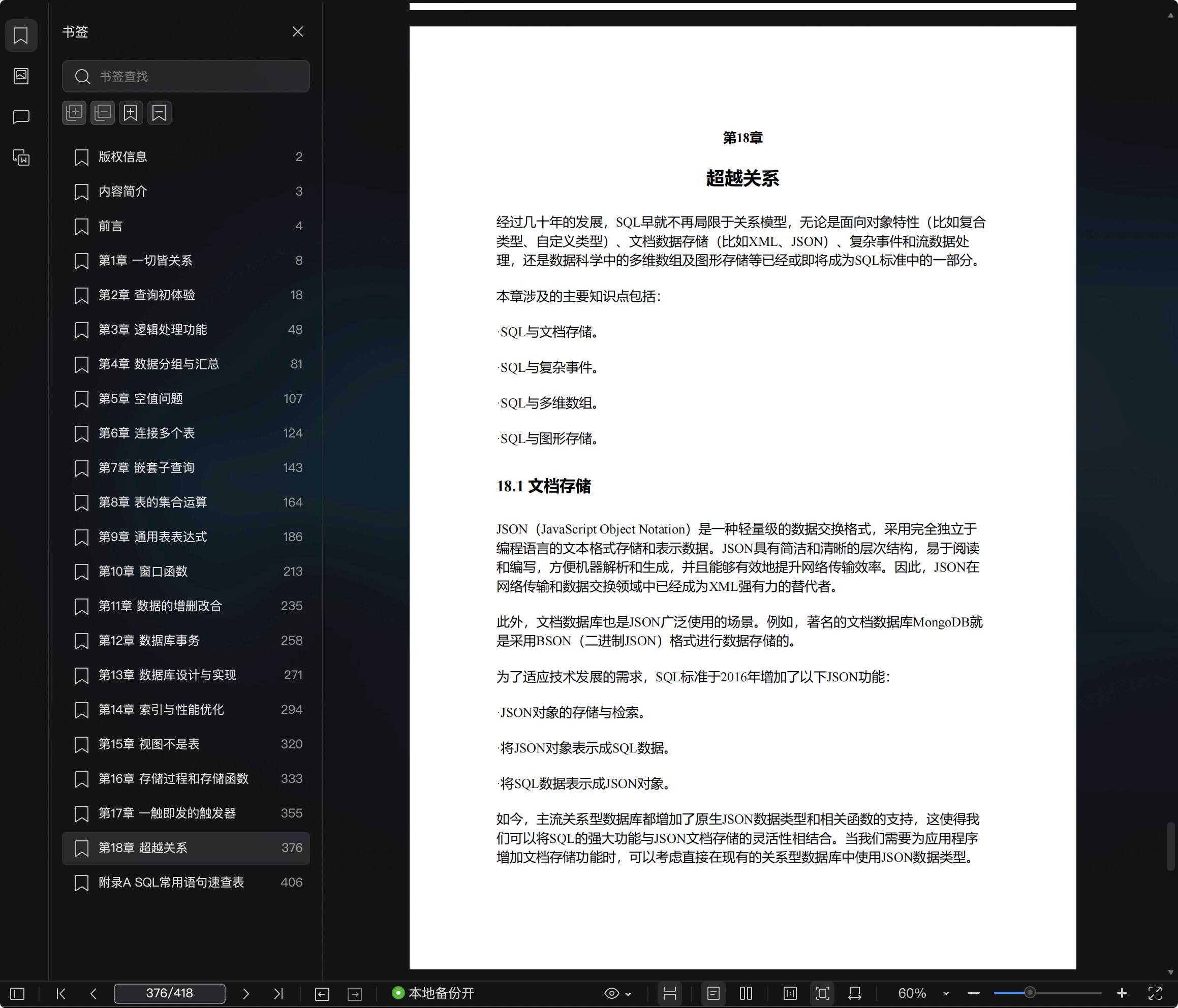Jump to 第7章 嵌套子查询
Image resolution: width=1178 pixels, height=1008 pixels.
(186, 468)
